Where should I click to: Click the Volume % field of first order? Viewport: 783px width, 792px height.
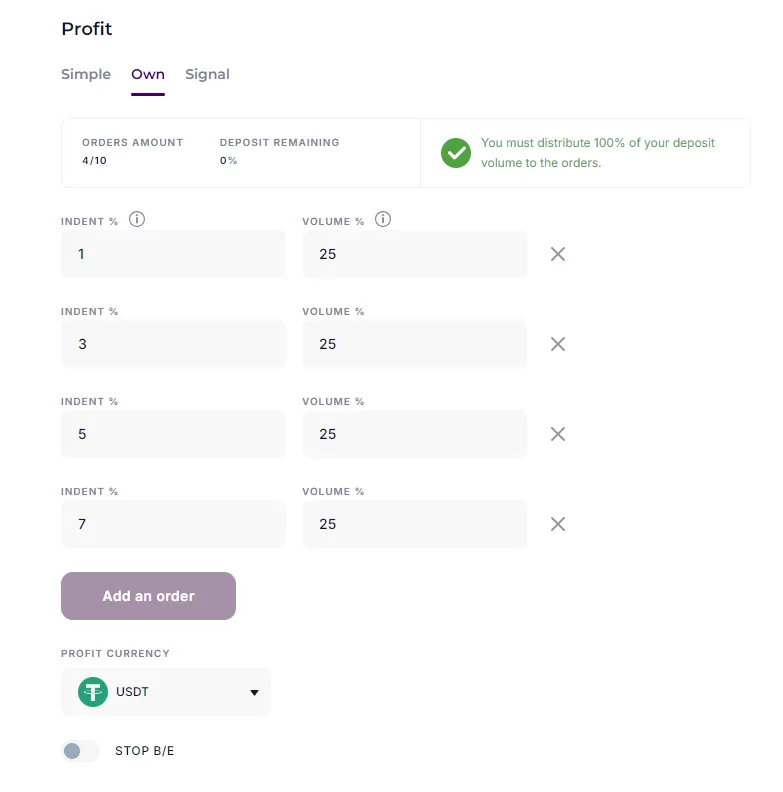[414, 254]
